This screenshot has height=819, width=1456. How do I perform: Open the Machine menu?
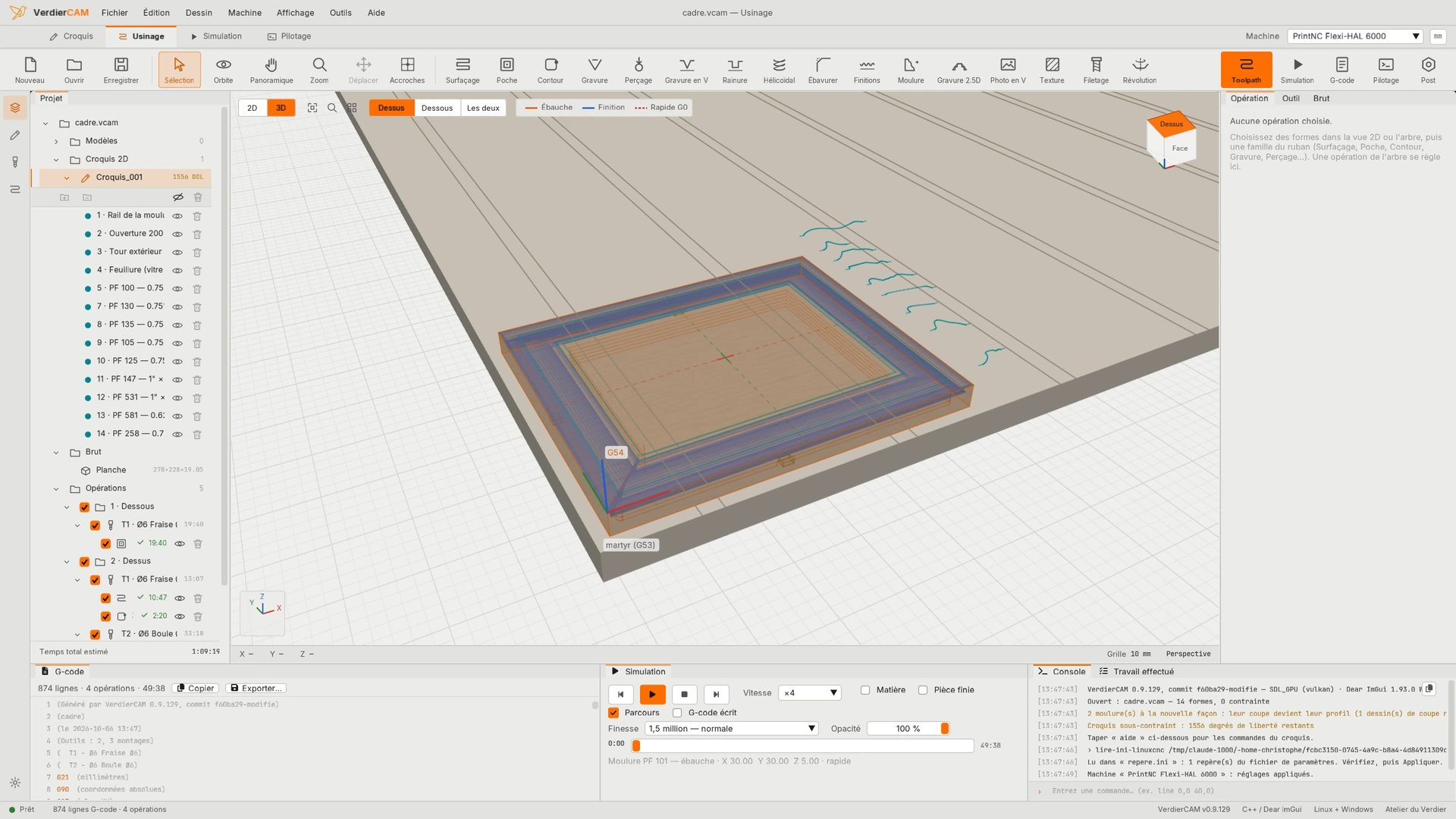[x=245, y=13]
